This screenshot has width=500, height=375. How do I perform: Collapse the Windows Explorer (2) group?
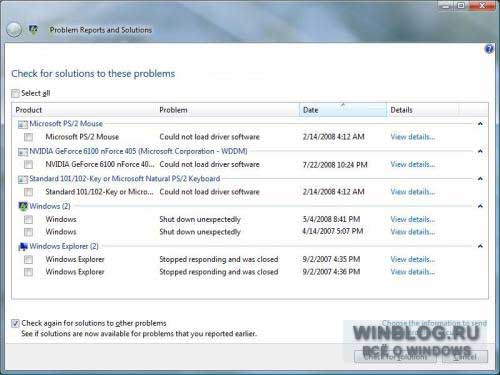coord(480,246)
